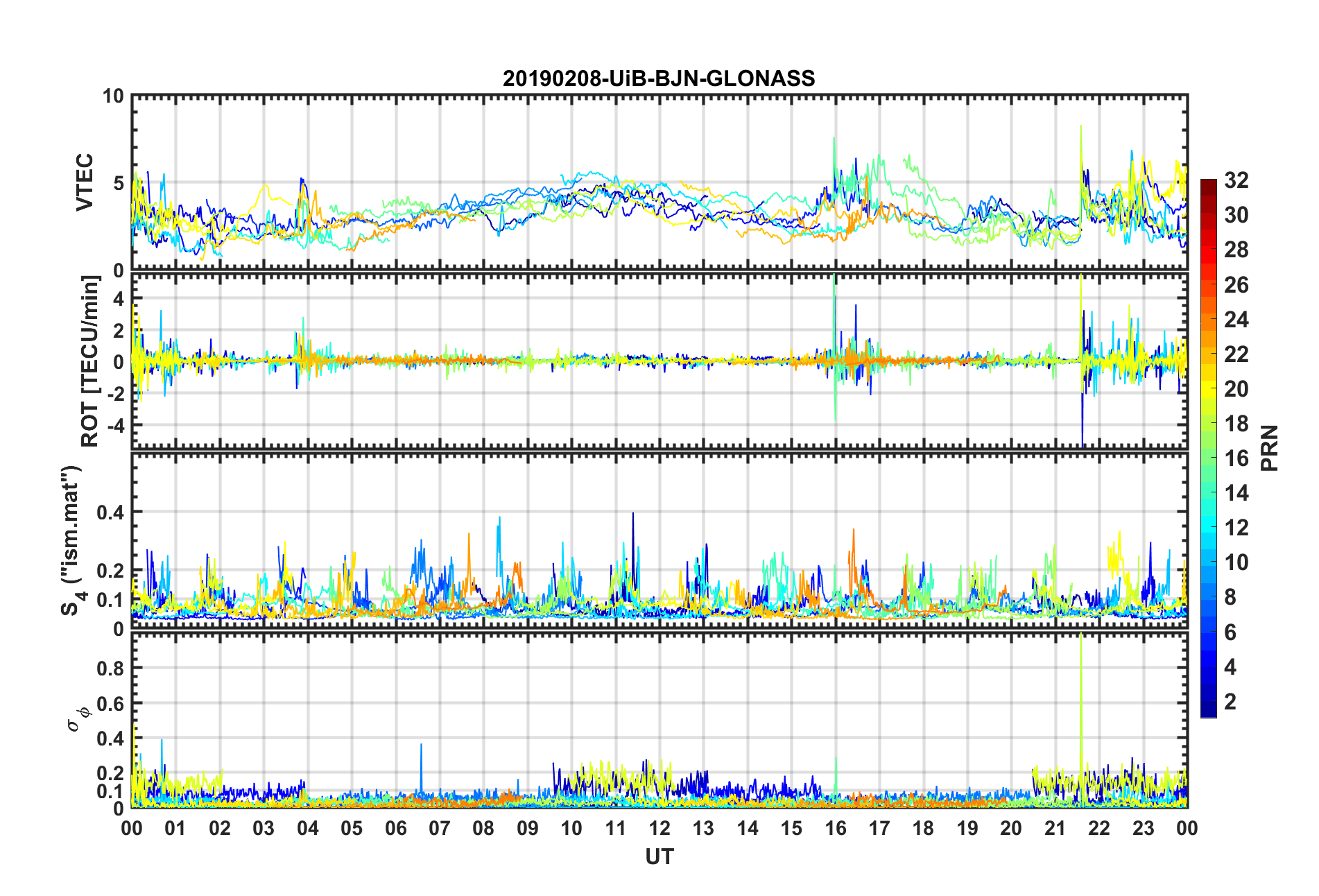This screenshot has height=896, width=1319.
Task: Click the PRN colorbar gradient strip
Action: pyautogui.click(x=1208, y=448)
